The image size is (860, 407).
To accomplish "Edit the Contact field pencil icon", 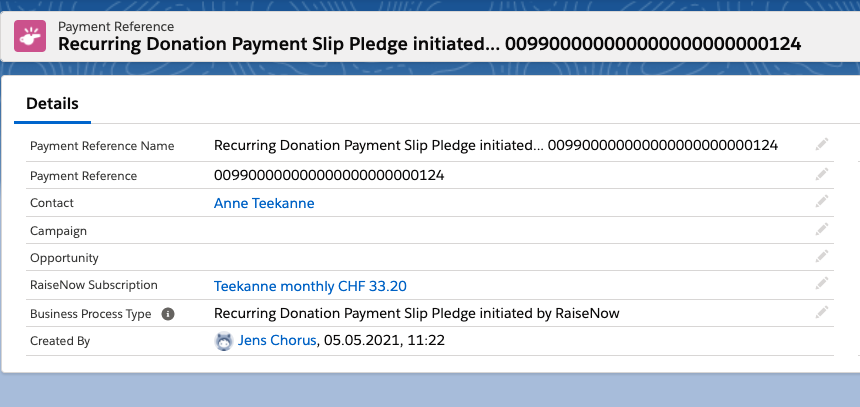I will tap(822, 202).
